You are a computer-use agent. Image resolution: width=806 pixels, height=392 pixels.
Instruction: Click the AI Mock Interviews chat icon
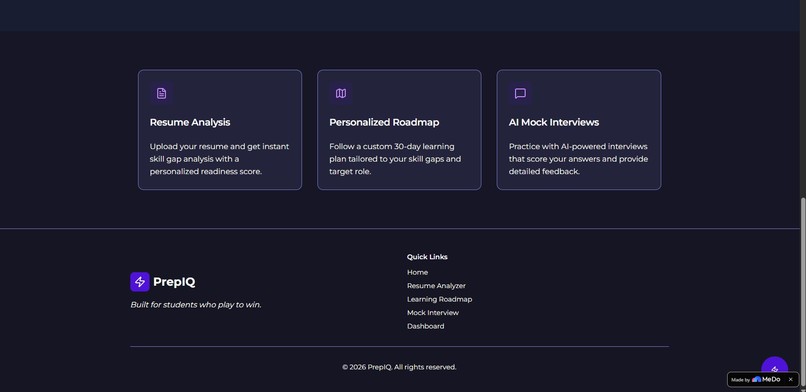point(520,94)
